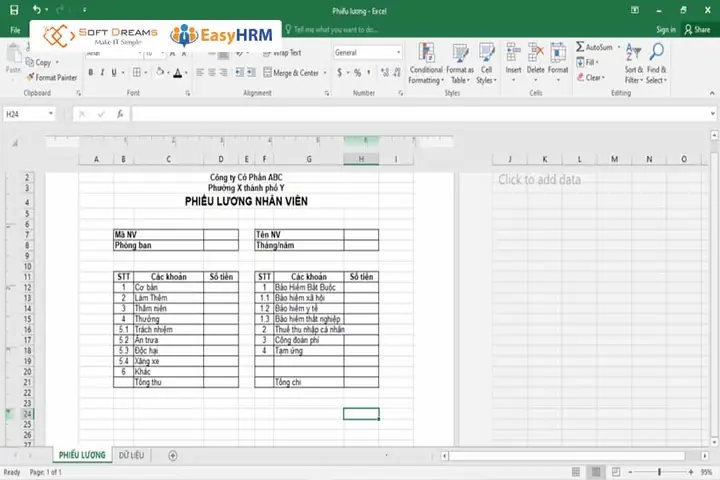Select column header C

[169, 159]
